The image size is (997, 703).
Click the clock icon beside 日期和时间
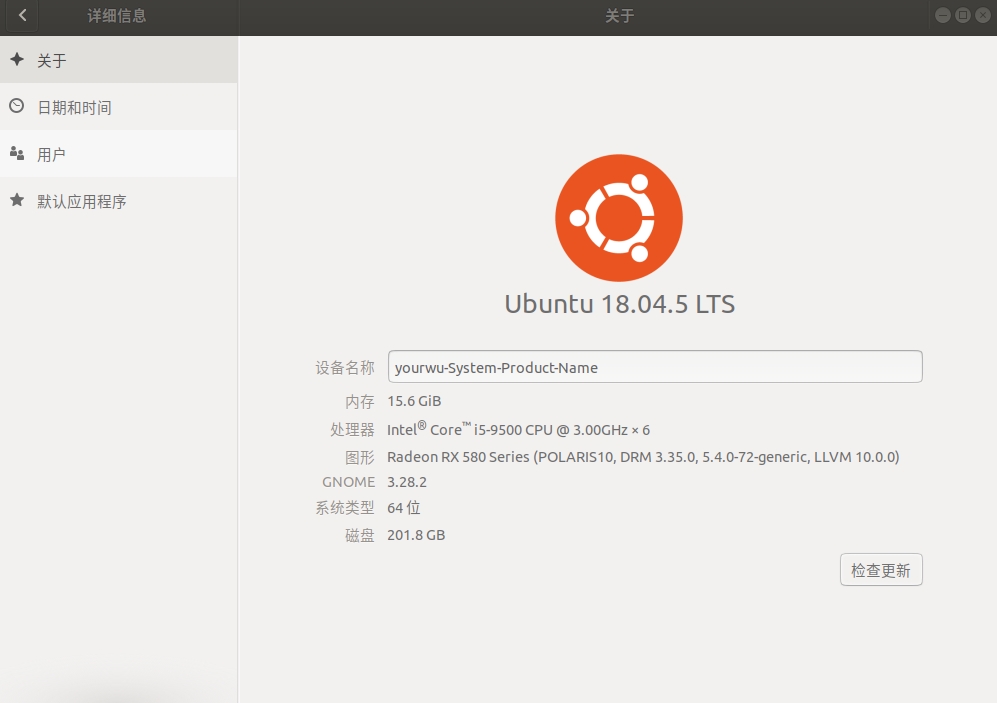click(x=16, y=107)
